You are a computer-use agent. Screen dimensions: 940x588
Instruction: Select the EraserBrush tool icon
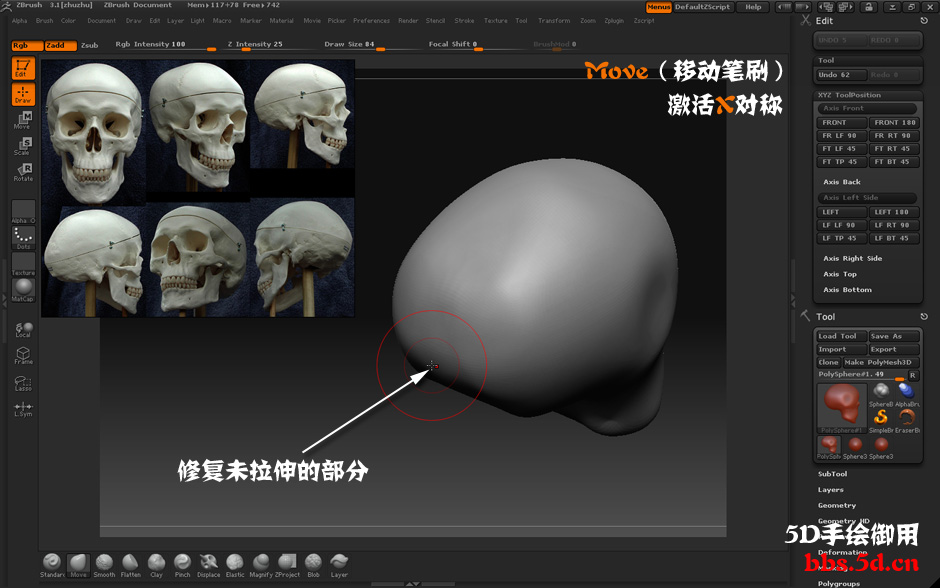pos(907,420)
